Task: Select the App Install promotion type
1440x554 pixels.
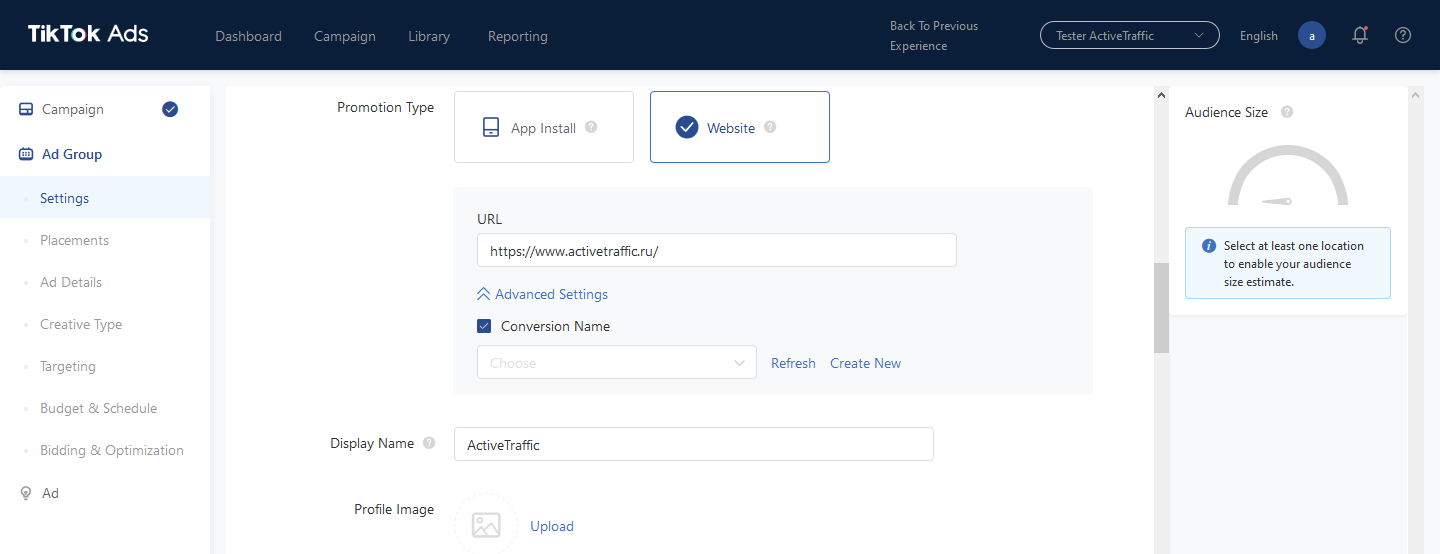Action: 544,127
